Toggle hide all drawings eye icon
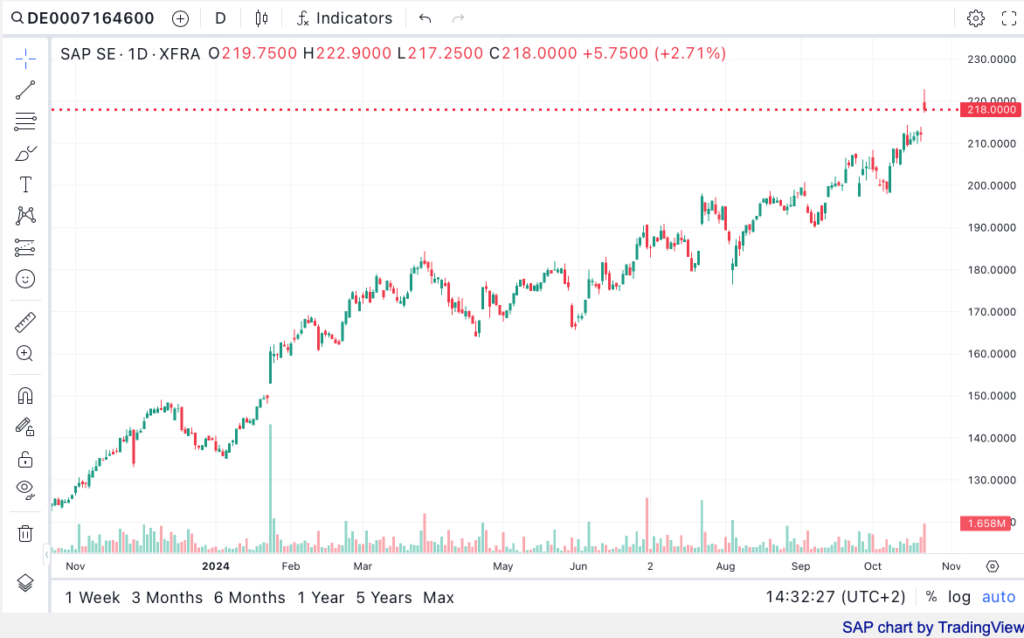The image size is (1024, 638). pos(25,488)
